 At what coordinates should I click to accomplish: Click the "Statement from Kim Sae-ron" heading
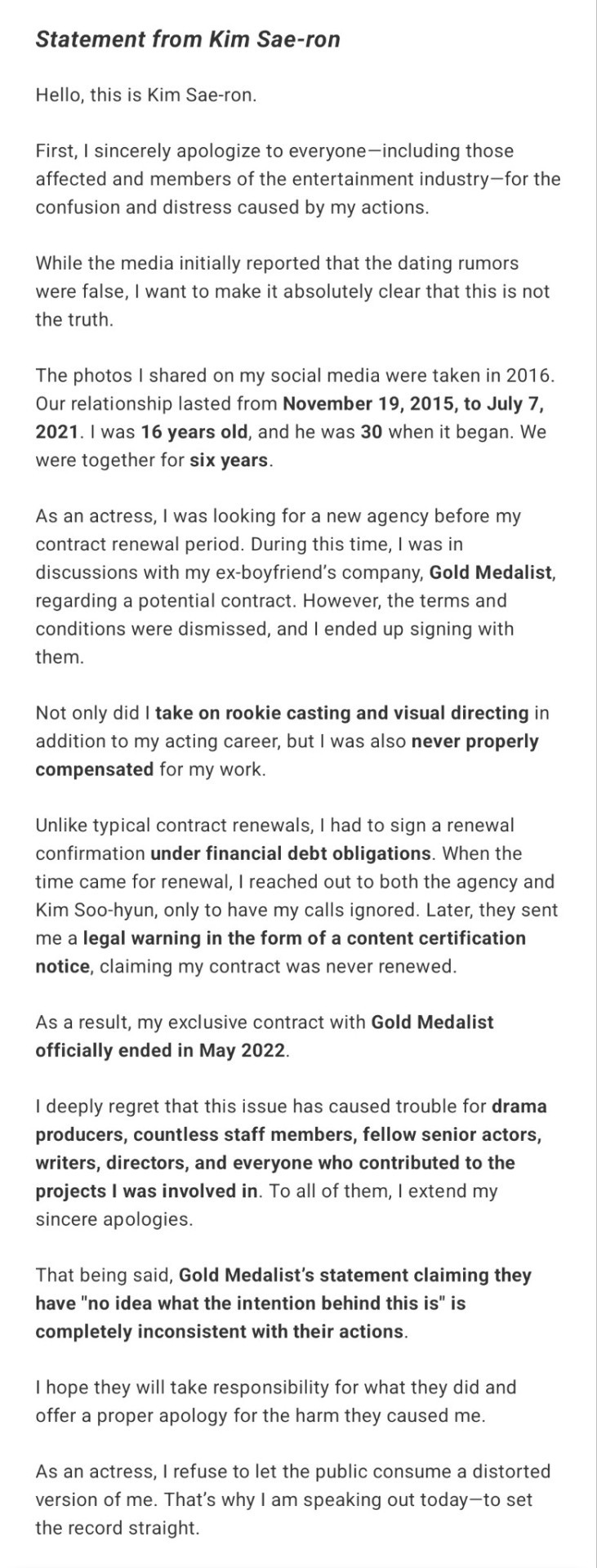(187, 39)
